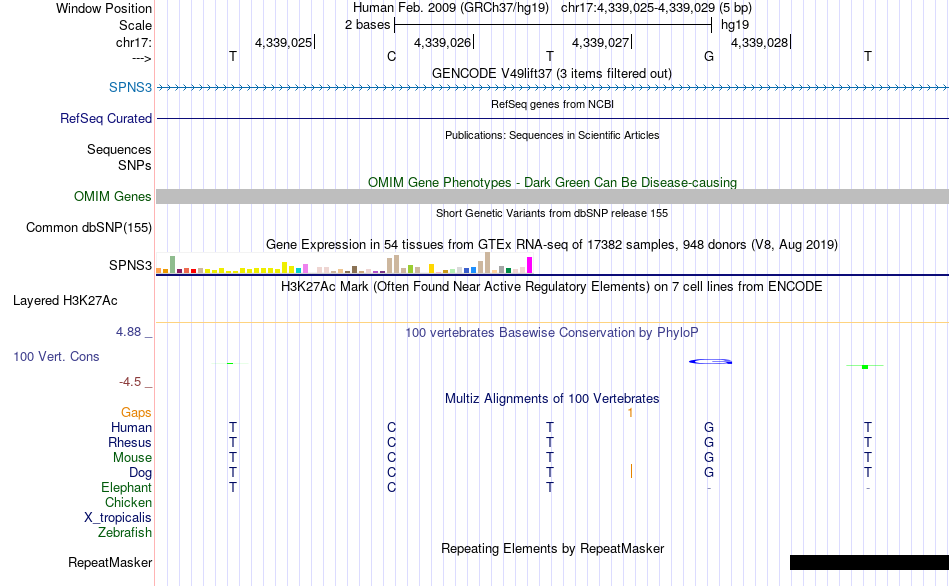Click the orange insertion tick in Dog row

pos(631,471)
